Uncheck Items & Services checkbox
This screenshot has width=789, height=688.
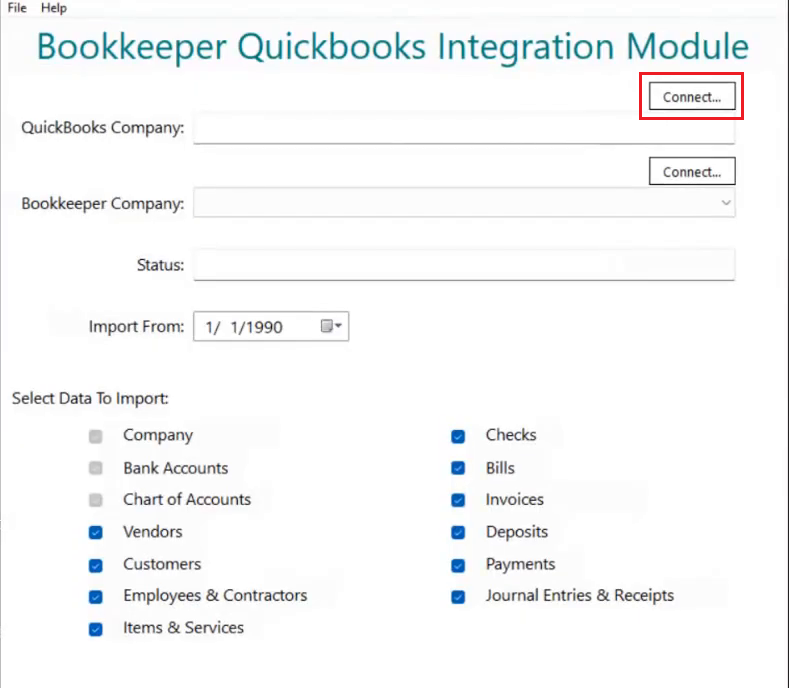coord(96,629)
